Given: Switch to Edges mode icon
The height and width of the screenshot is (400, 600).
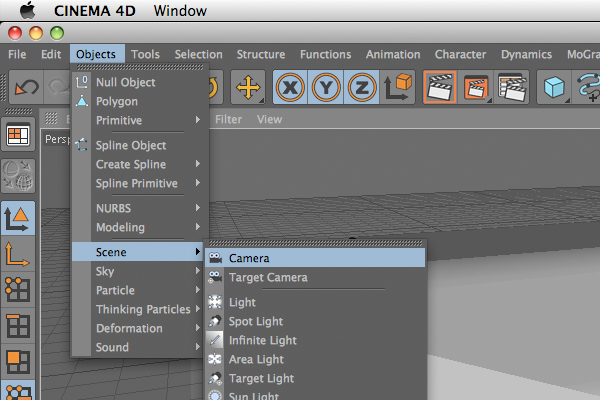Looking at the screenshot, I should (18, 326).
